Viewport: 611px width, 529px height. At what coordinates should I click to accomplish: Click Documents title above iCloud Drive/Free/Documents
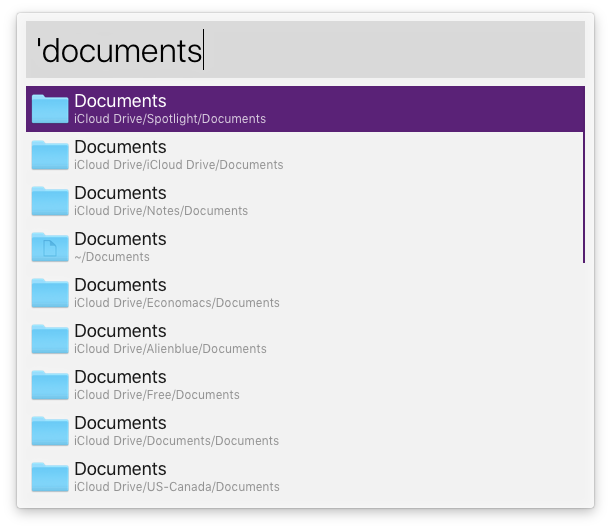coord(120,377)
